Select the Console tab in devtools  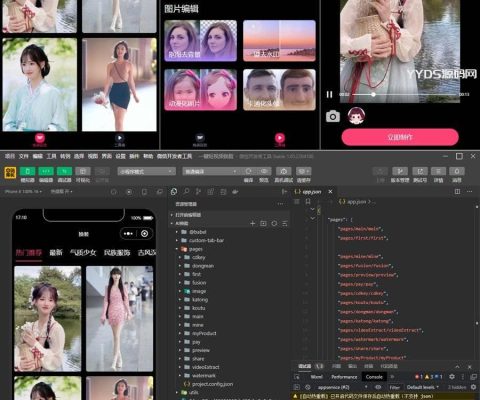tap(374, 377)
